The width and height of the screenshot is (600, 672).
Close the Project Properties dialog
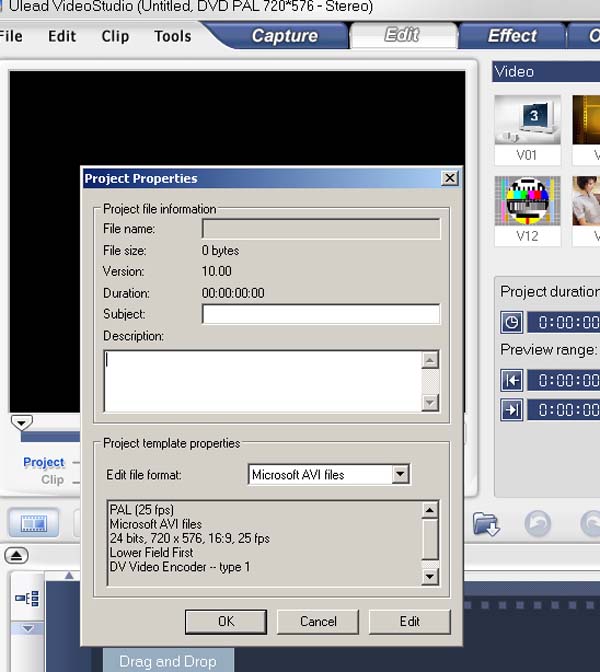[450, 178]
